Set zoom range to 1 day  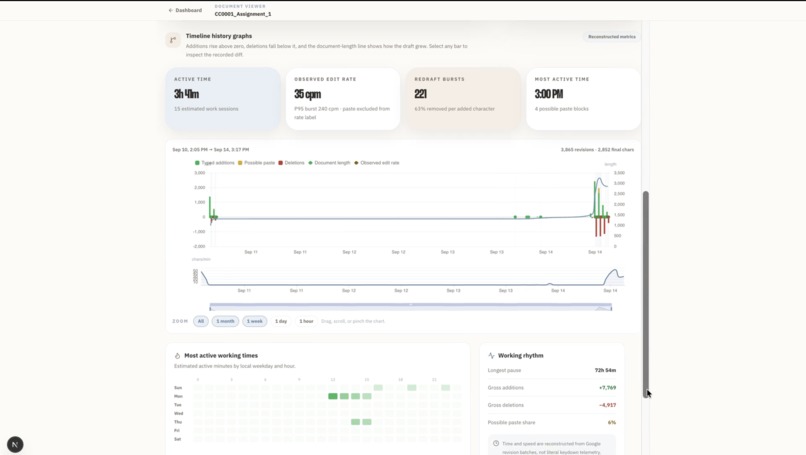tap(281, 321)
